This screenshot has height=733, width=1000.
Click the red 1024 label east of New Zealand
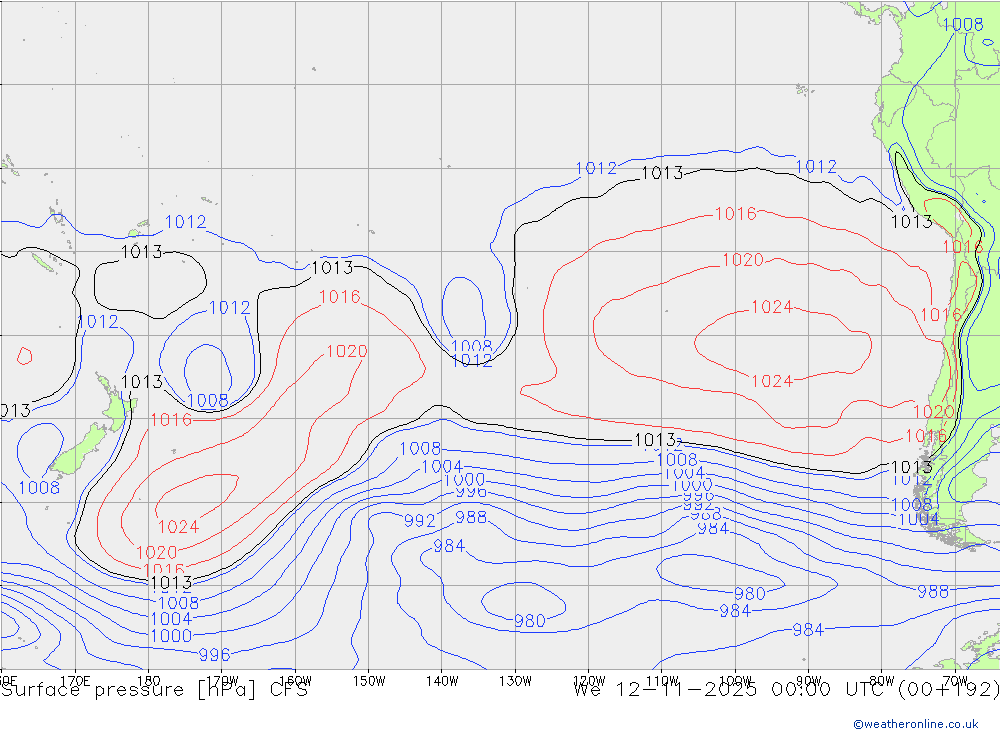pyautogui.click(x=178, y=527)
